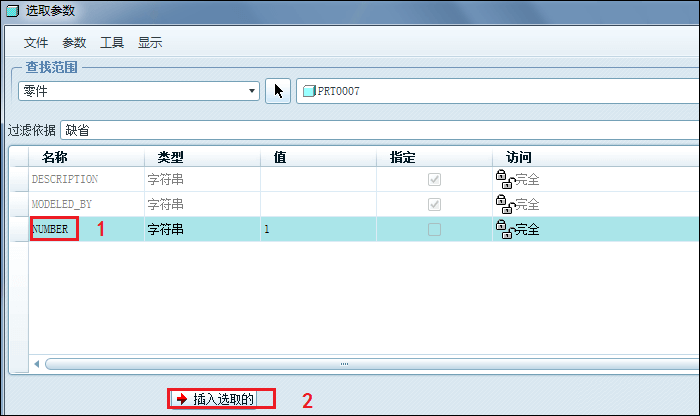
Task: Click the arrow selection pointer button
Action: pos(278,91)
